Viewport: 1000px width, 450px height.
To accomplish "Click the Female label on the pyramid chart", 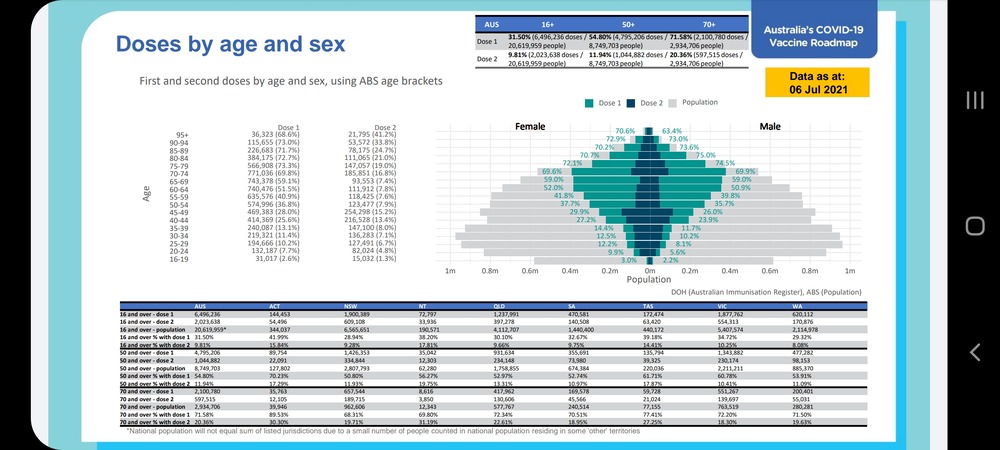I will pos(529,127).
